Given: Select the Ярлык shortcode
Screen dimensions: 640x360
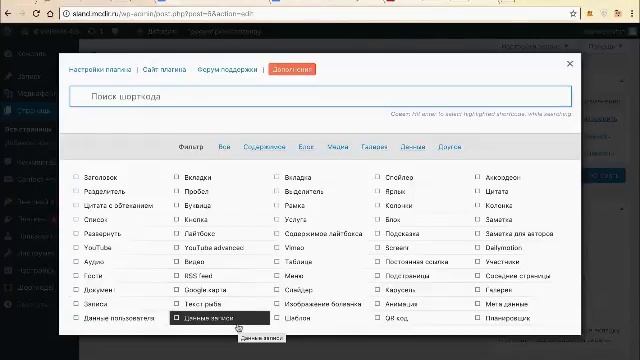Looking at the screenshot, I should (395, 191).
